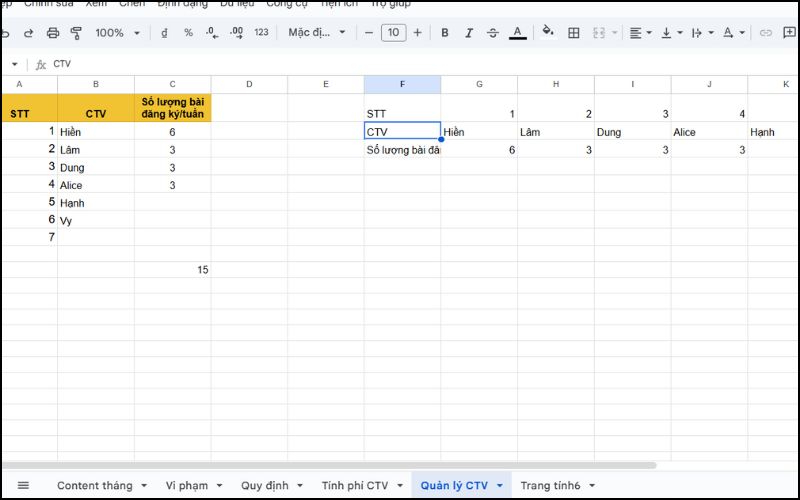Screen dimensions: 800x500
Task: Click the horizontal scrollbar
Action: [x=329, y=465]
